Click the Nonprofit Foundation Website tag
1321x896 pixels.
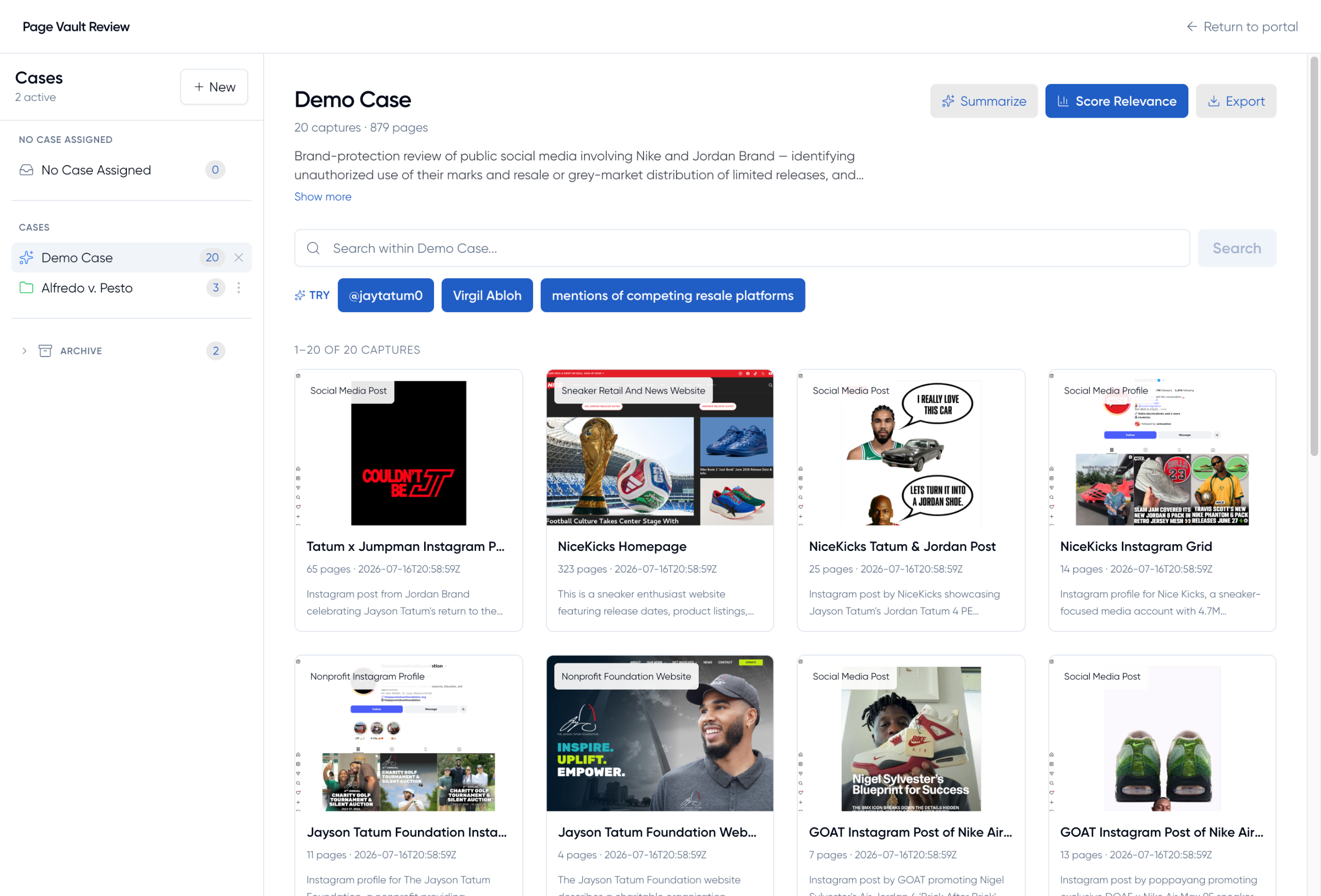pos(626,677)
